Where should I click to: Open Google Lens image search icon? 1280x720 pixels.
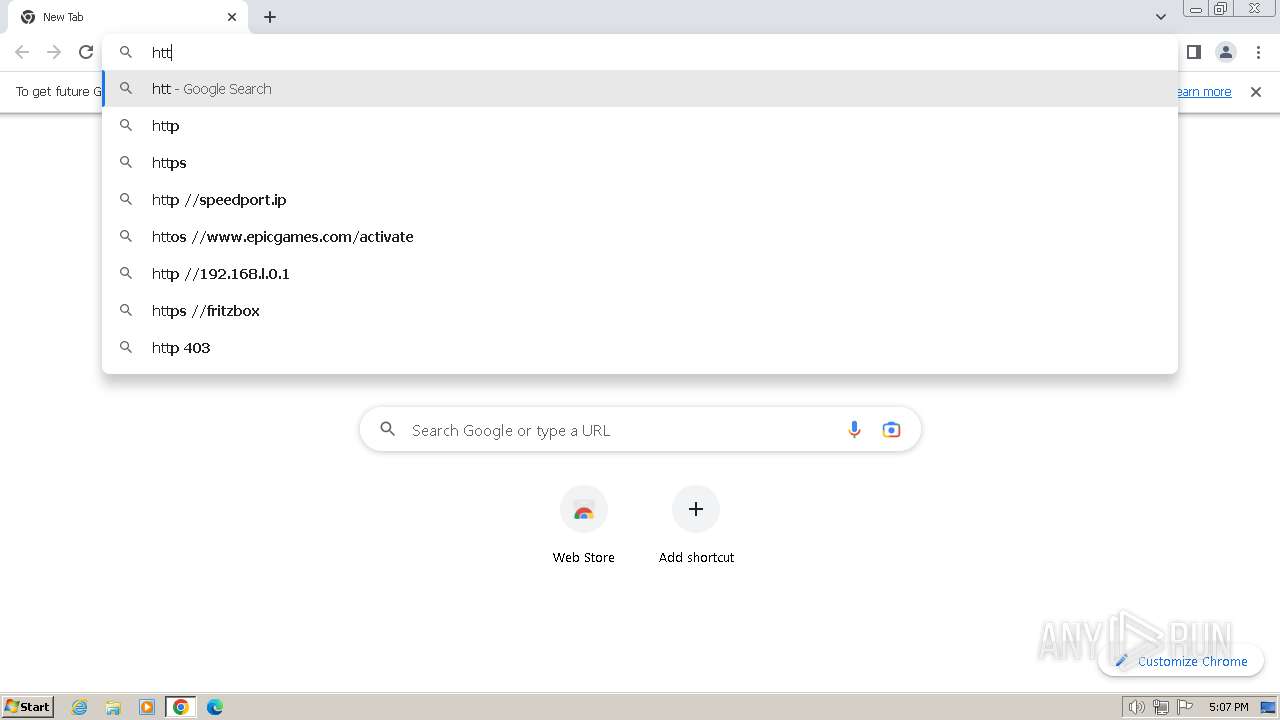click(891, 430)
